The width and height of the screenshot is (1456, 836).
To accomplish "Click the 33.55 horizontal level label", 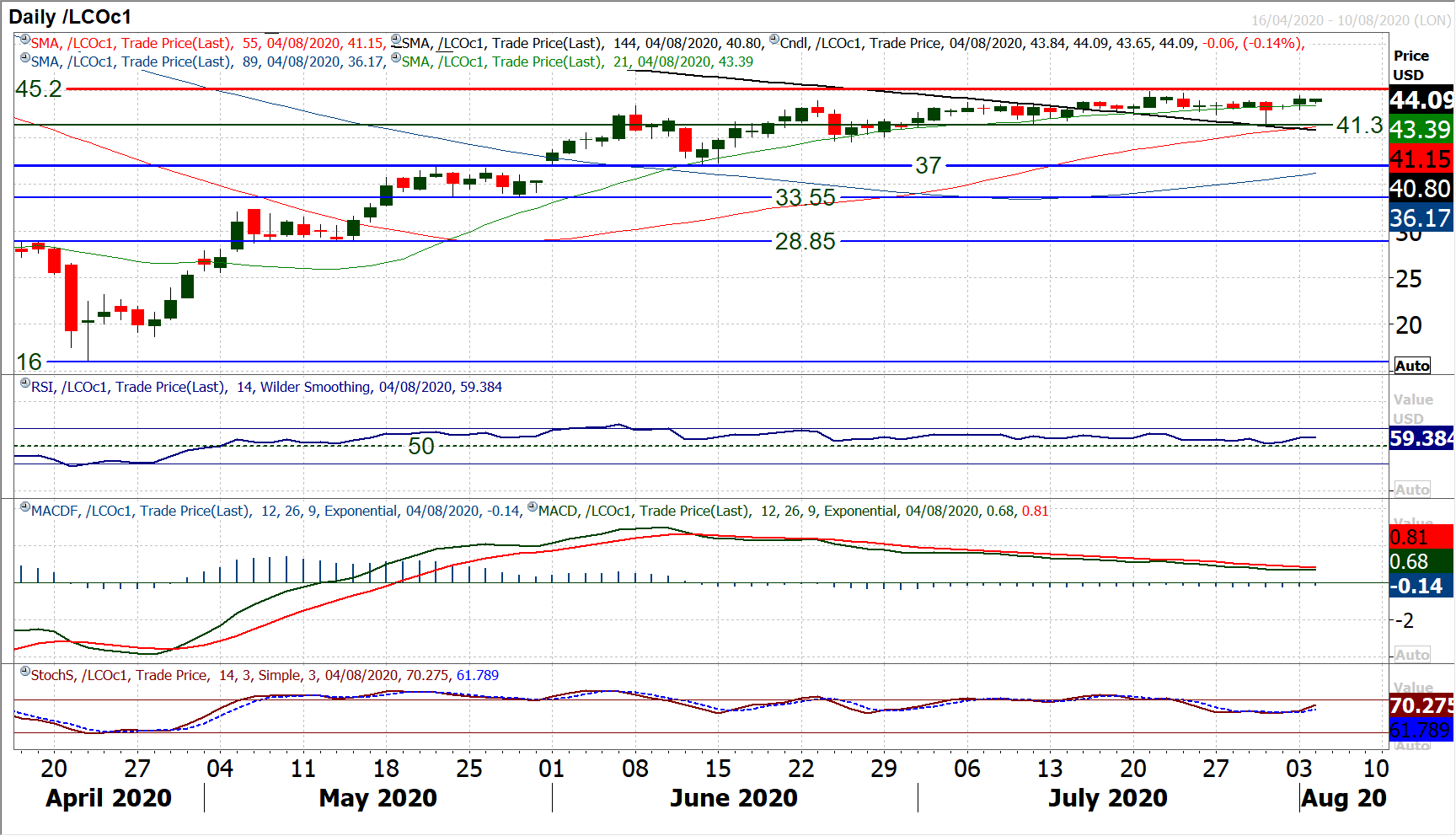I will click(x=806, y=197).
